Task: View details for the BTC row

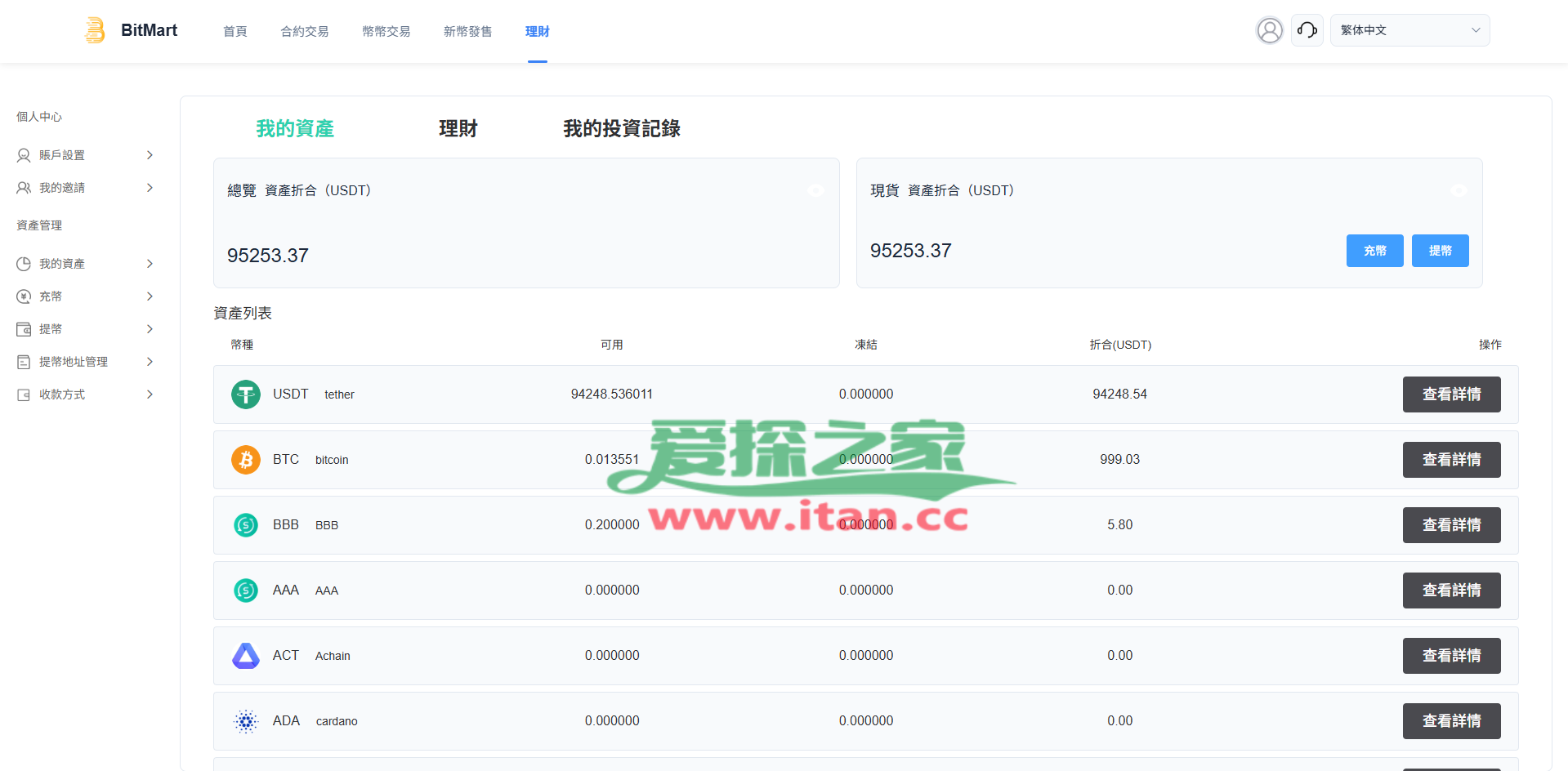Action: click(1451, 460)
